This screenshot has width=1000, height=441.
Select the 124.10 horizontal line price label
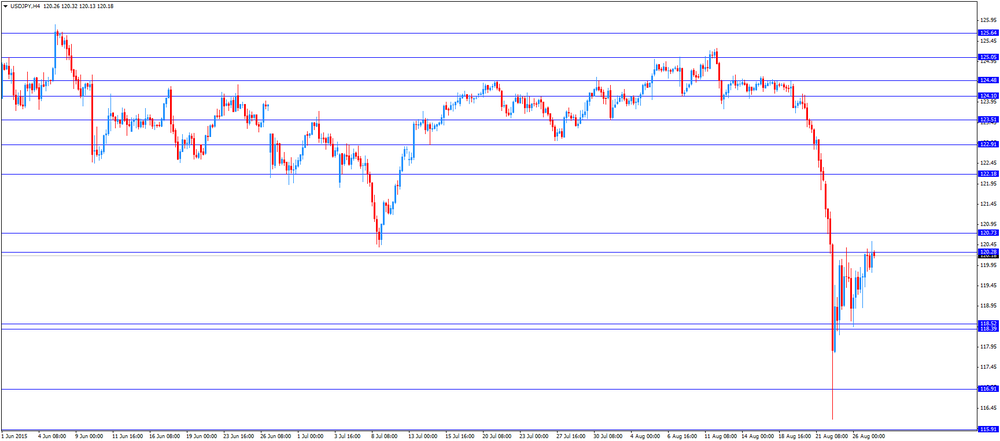click(x=989, y=96)
